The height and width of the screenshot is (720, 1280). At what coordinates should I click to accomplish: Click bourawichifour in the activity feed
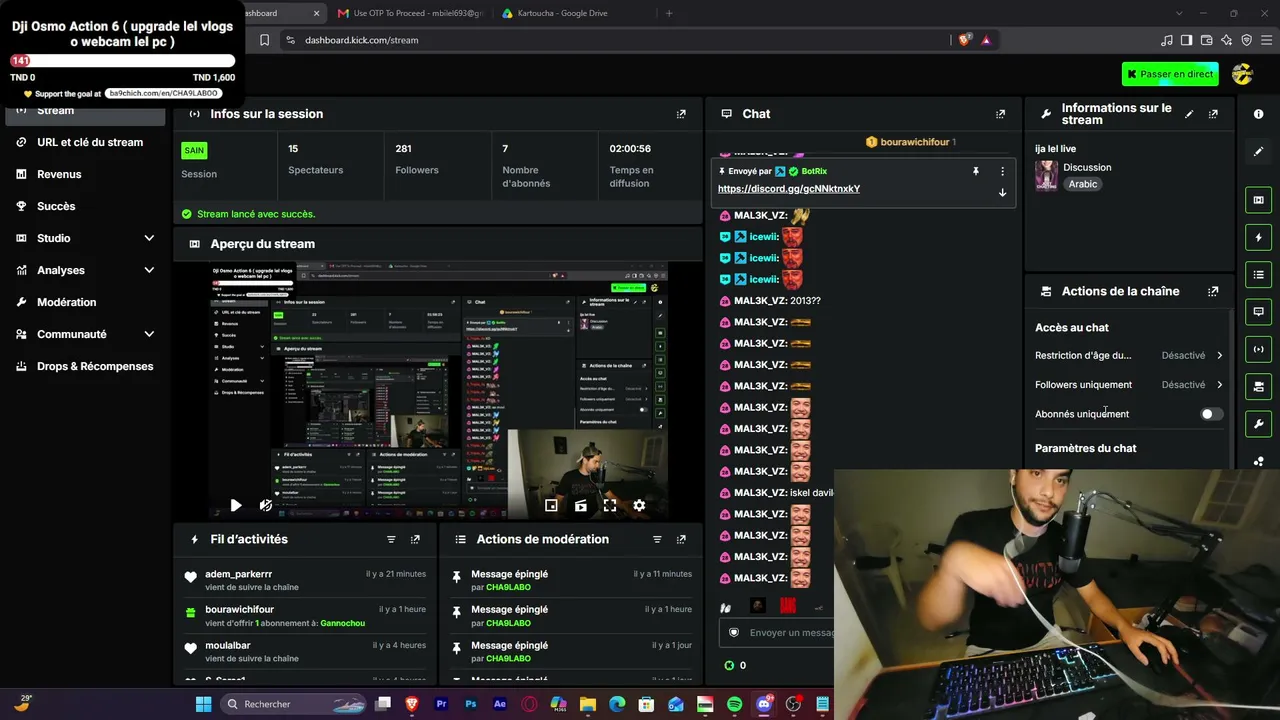pyautogui.click(x=240, y=610)
